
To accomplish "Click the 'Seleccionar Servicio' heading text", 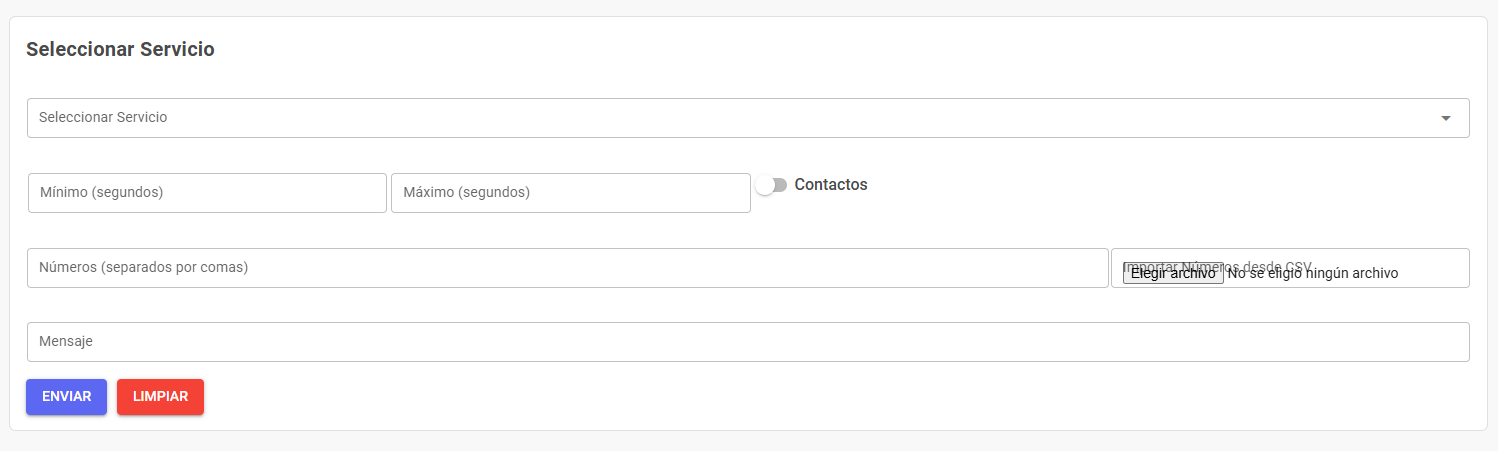I will [120, 49].
